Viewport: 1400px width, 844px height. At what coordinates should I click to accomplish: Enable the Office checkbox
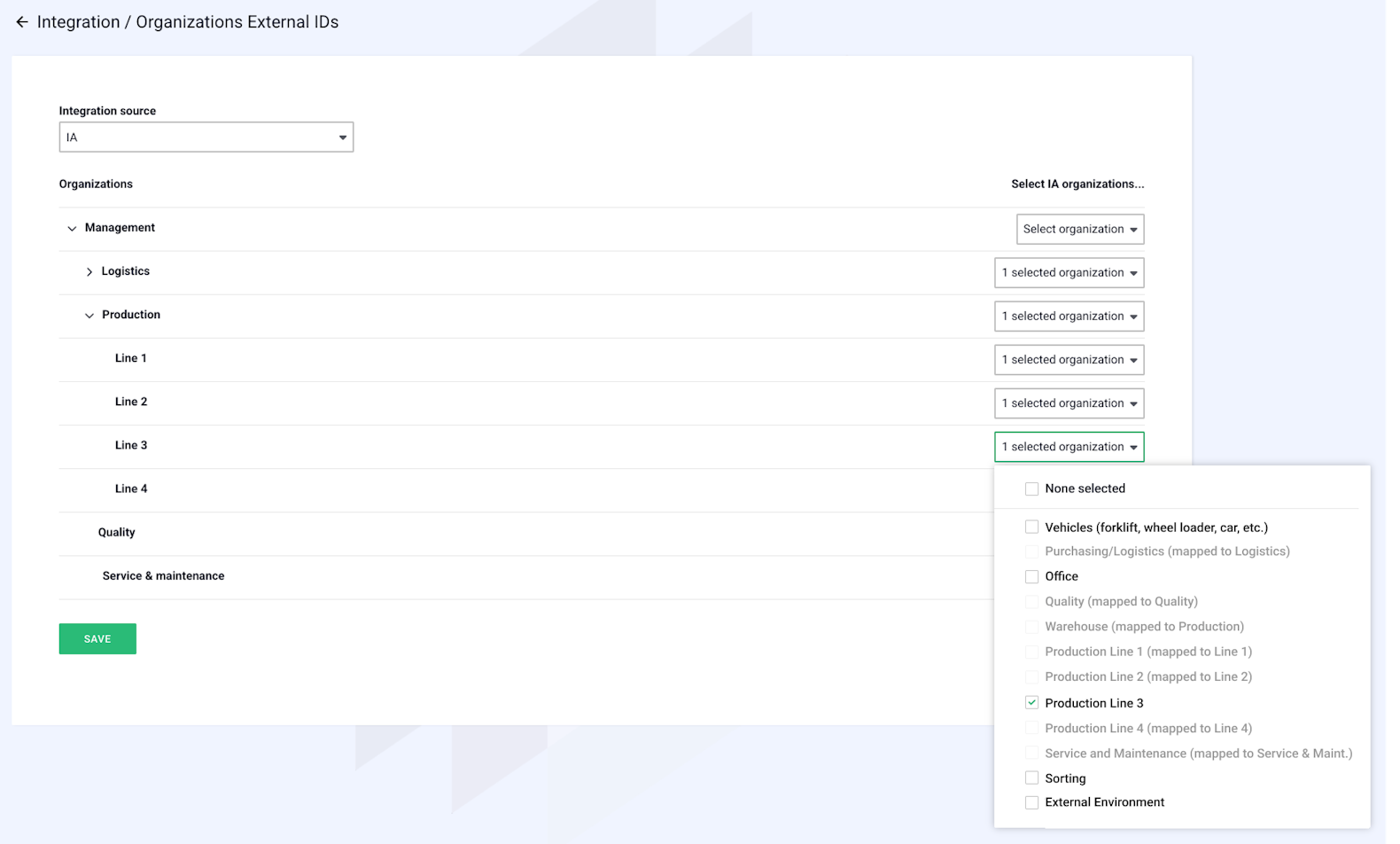pos(1031,576)
